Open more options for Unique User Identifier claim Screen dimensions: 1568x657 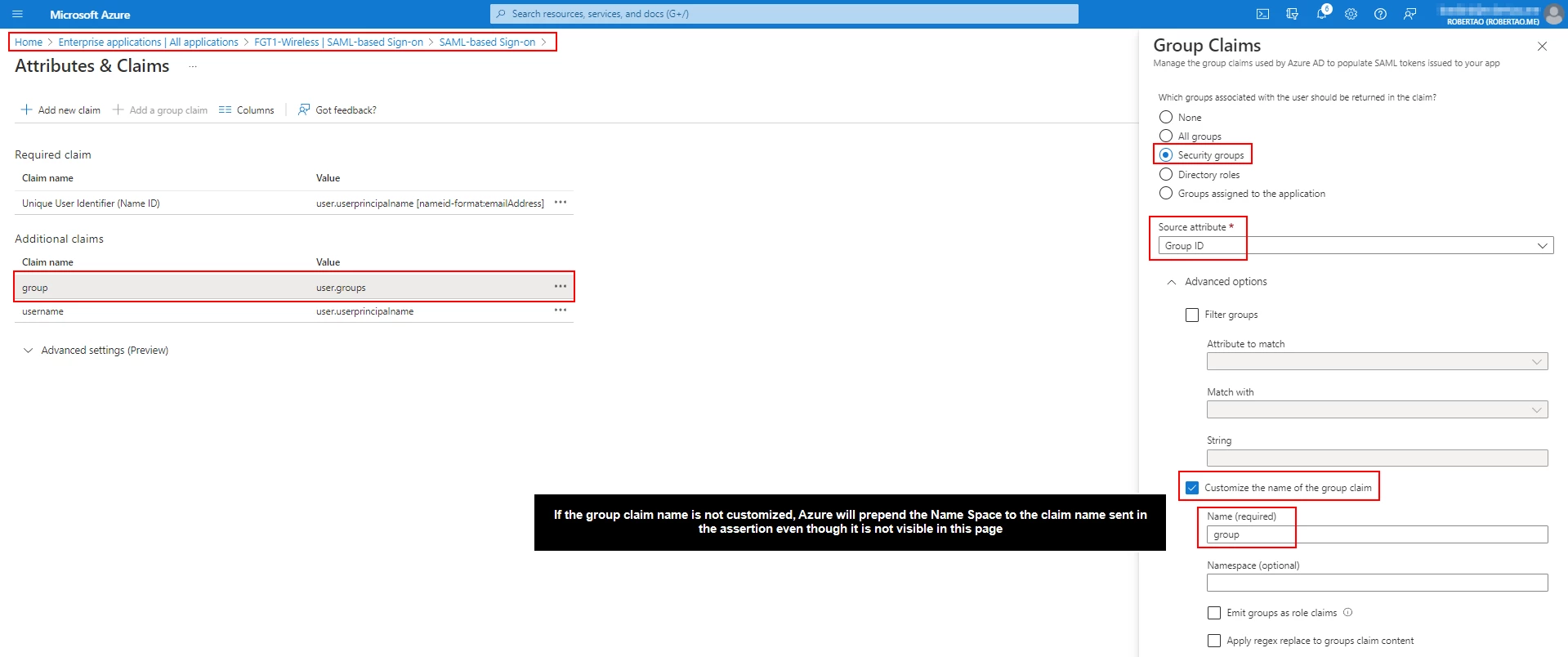coord(561,203)
